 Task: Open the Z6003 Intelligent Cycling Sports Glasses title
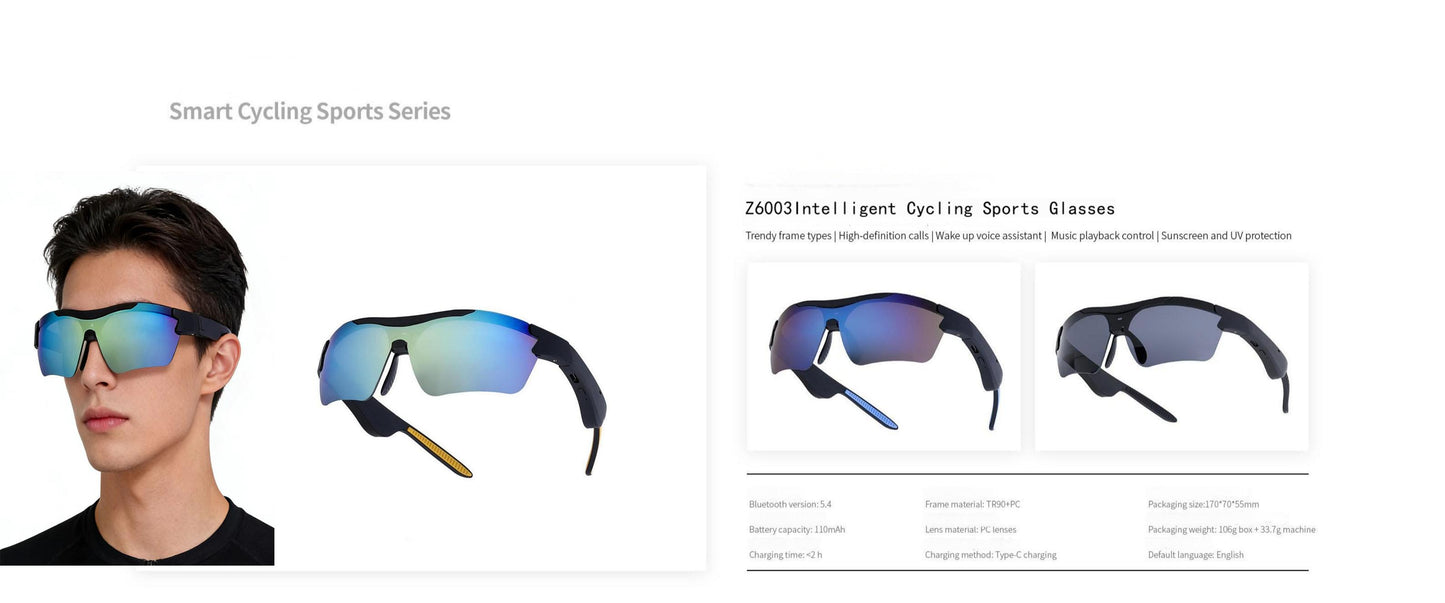(x=930, y=209)
